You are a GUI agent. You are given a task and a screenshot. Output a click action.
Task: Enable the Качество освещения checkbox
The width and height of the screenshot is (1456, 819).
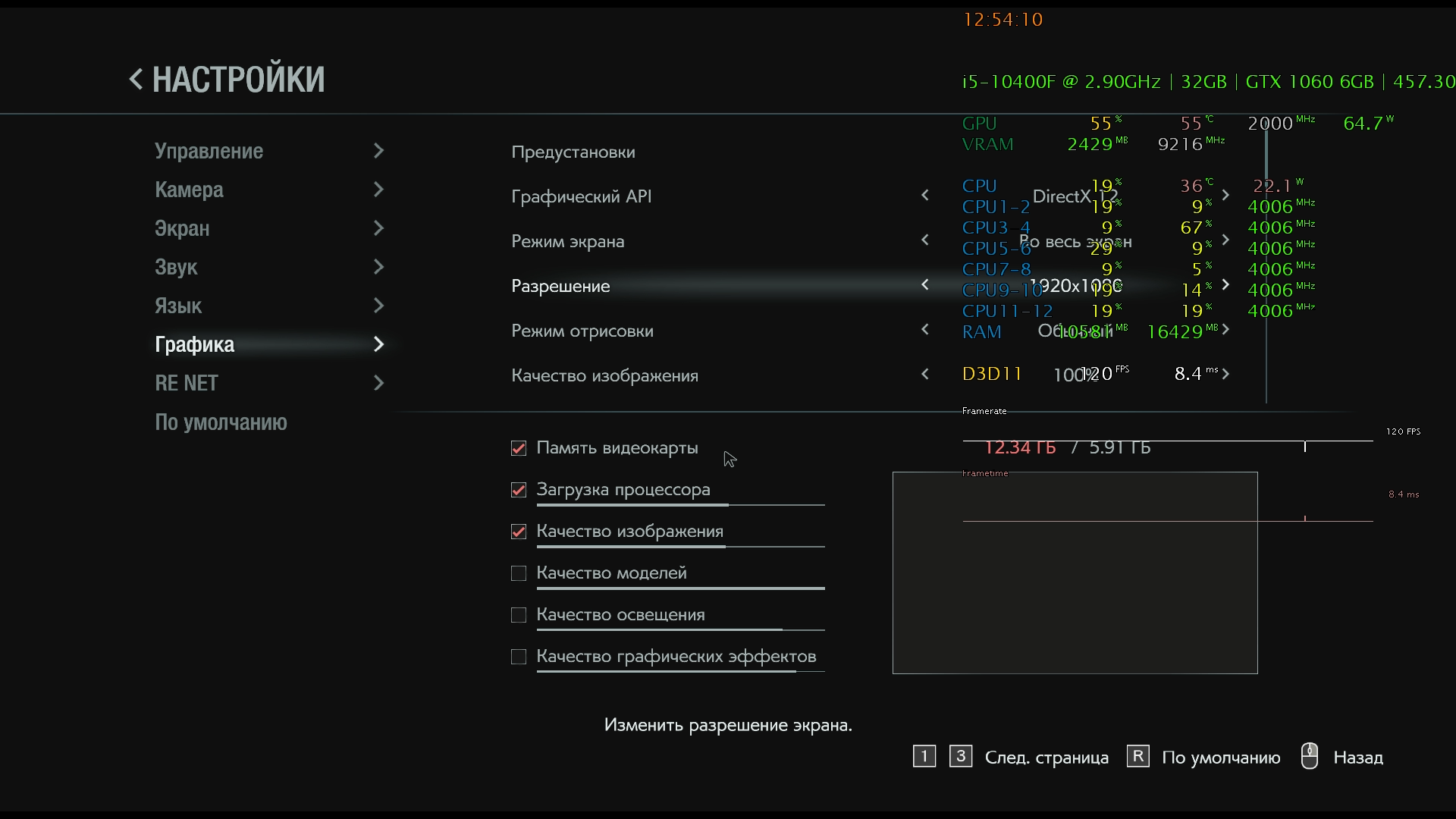click(519, 615)
